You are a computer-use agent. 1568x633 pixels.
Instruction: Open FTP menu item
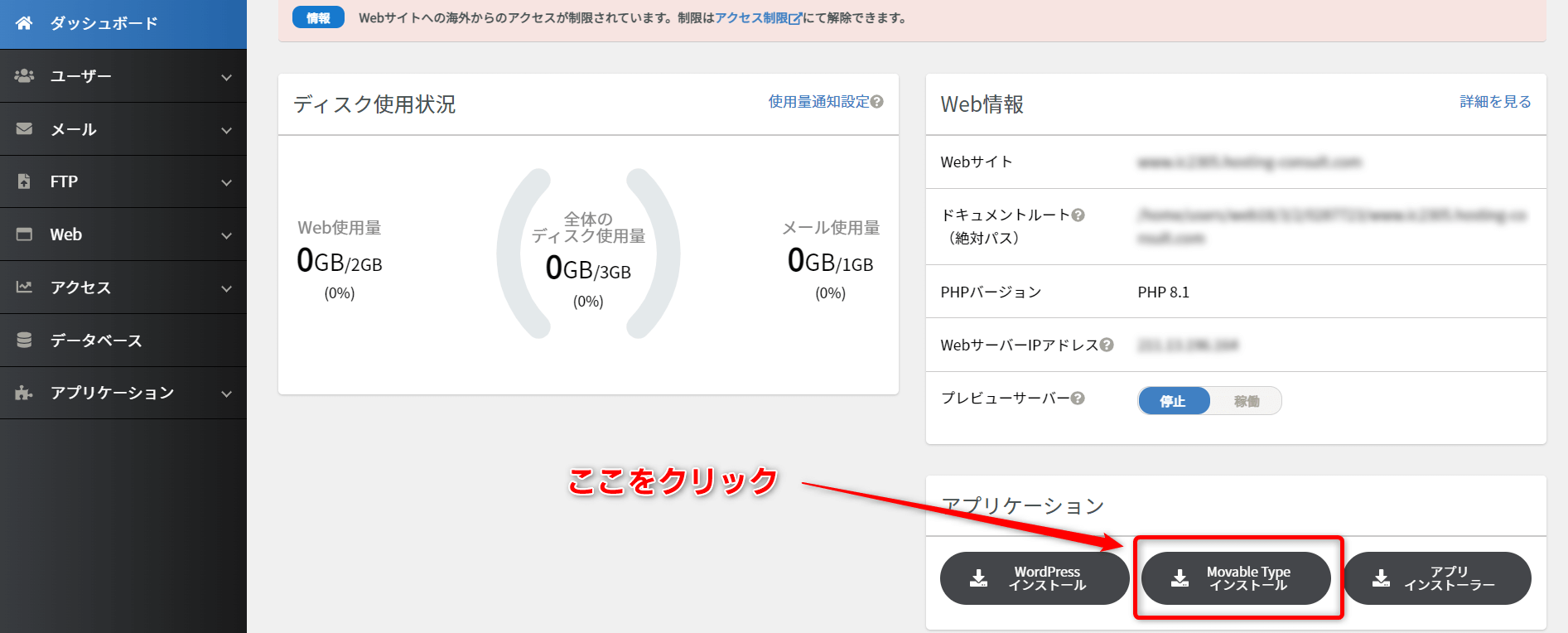pos(123,181)
